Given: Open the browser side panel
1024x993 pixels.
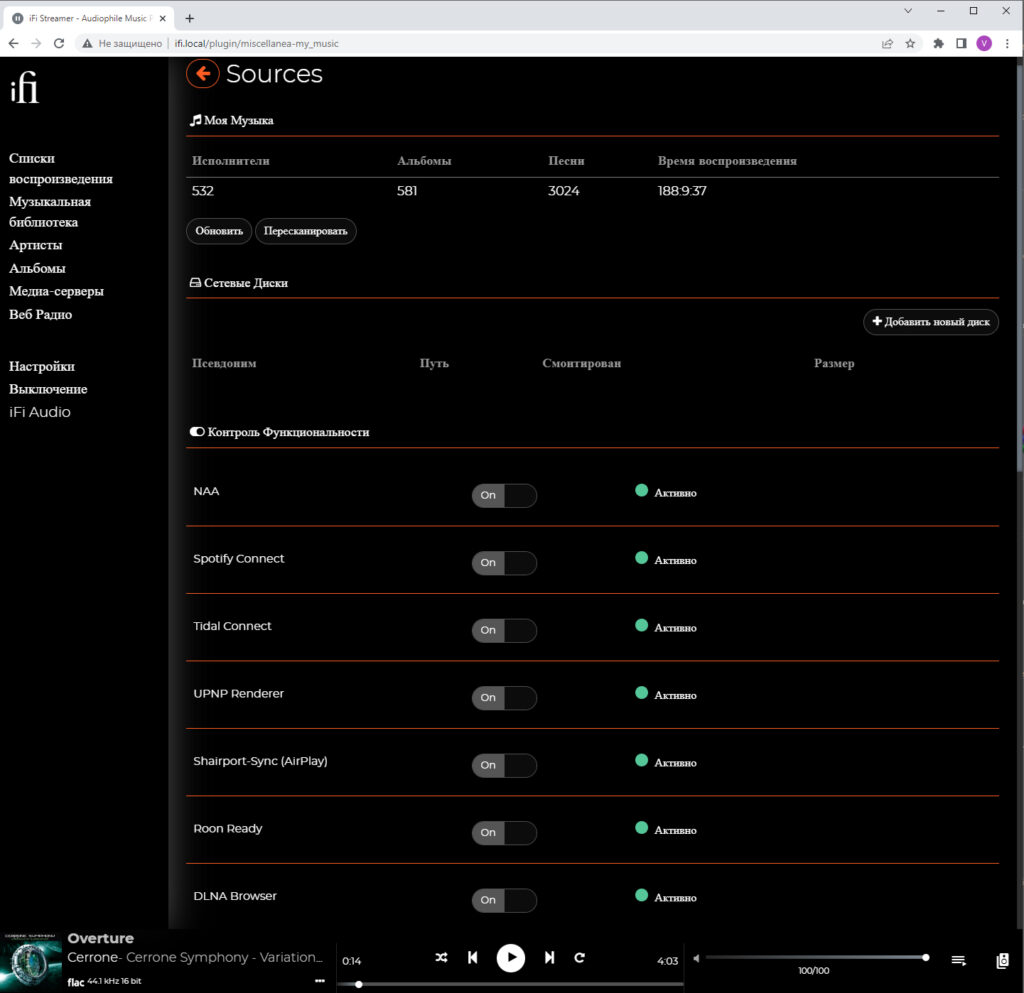Looking at the screenshot, I should pos(961,44).
